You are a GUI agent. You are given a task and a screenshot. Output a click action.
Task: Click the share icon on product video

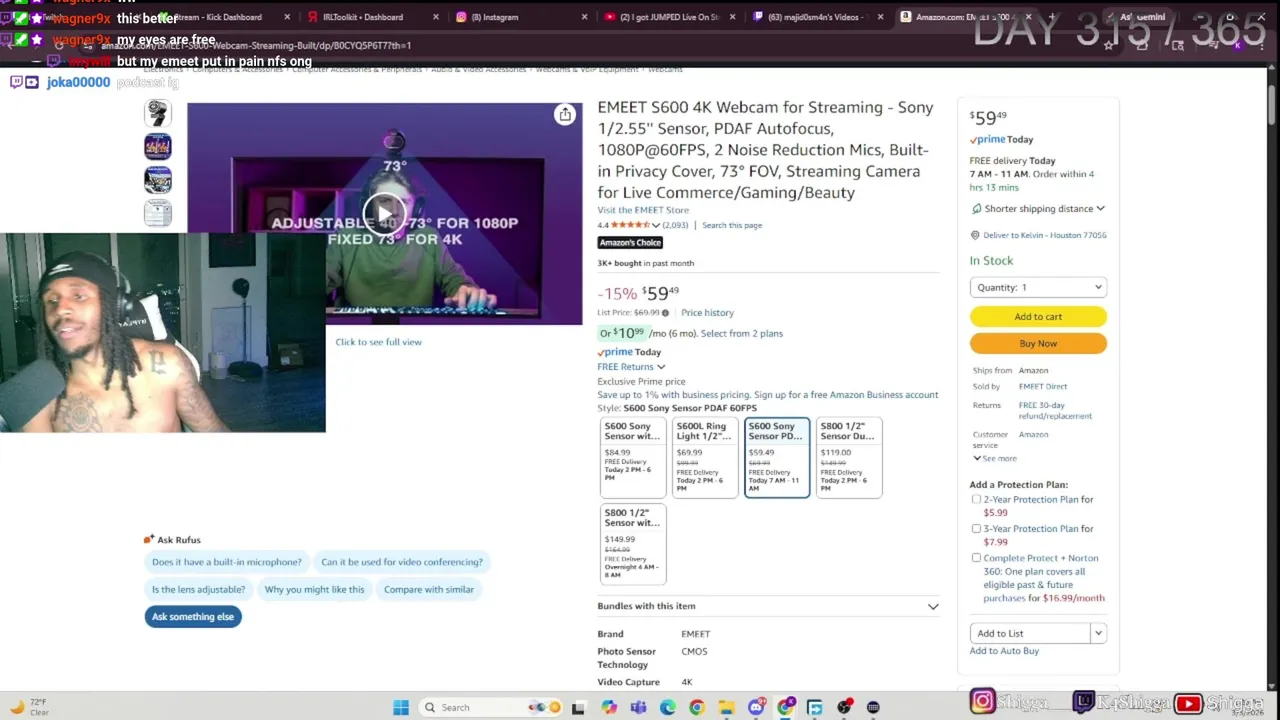[x=565, y=115]
